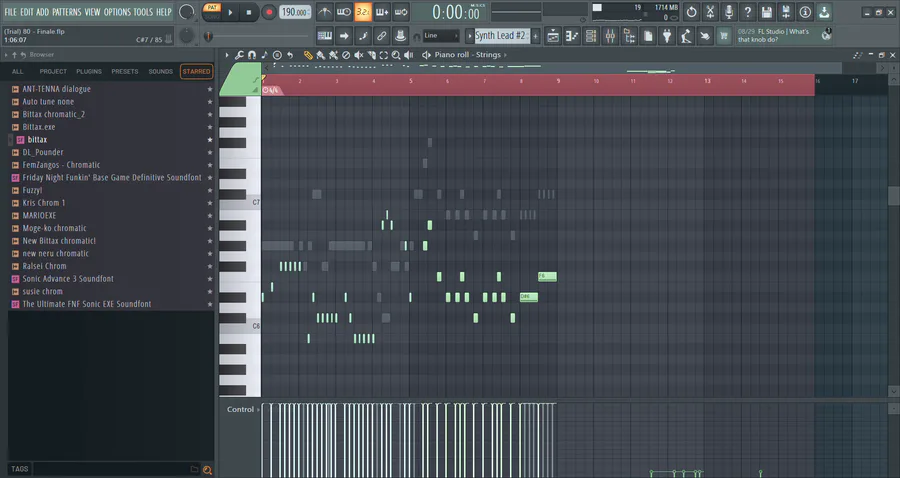Stop playback
900x478 pixels.
click(249, 12)
